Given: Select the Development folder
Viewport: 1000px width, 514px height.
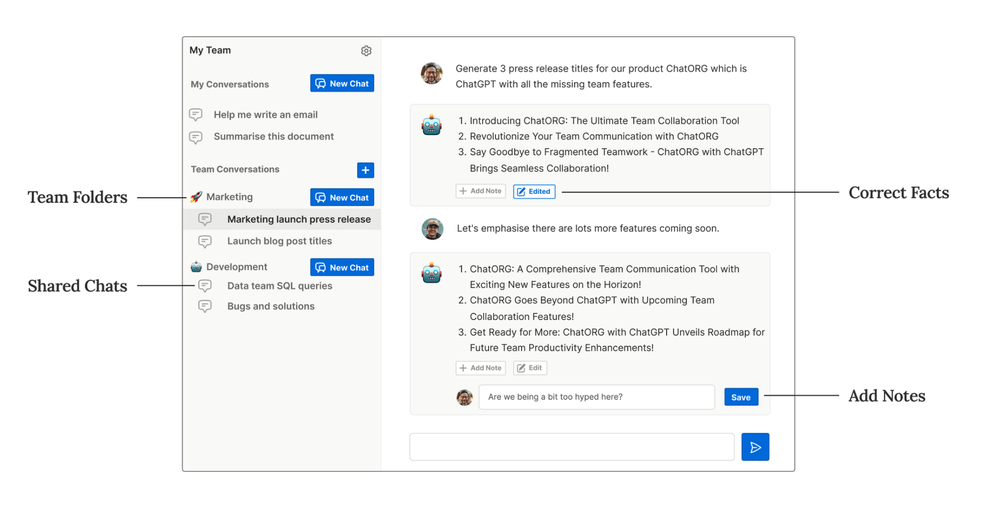Looking at the screenshot, I should coord(237,267).
